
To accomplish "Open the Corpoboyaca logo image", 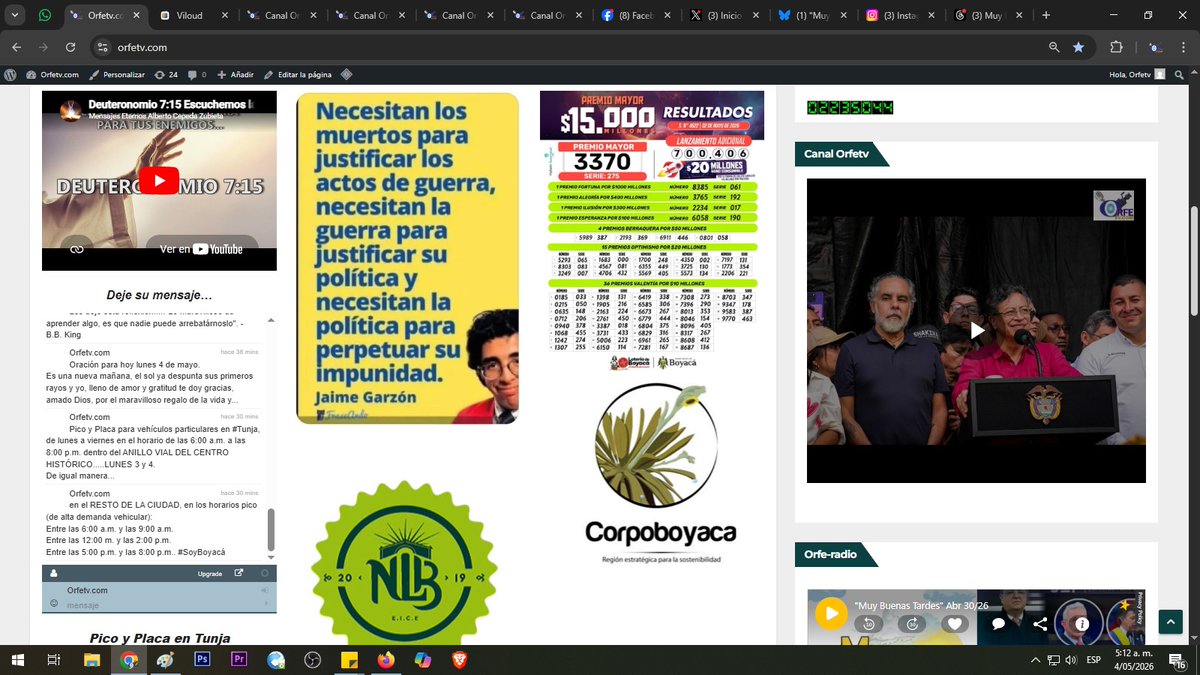I will coord(660,473).
